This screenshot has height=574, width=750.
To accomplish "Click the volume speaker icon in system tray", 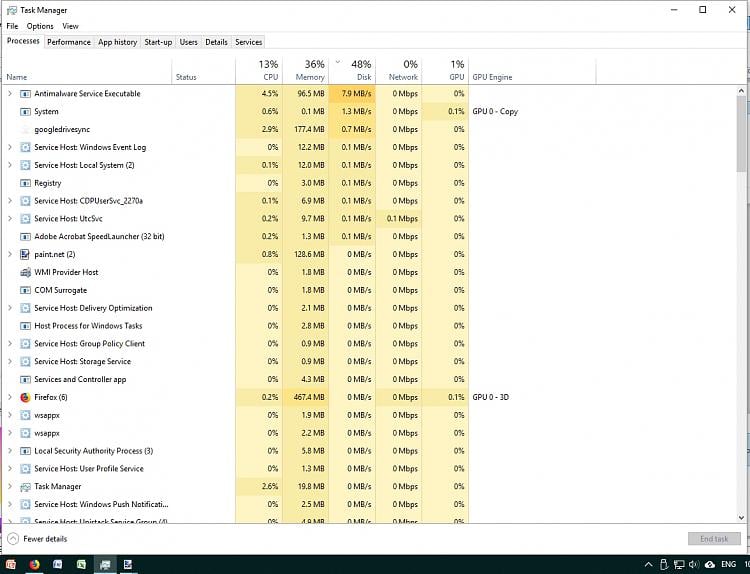I will click(x=694, y=565).
